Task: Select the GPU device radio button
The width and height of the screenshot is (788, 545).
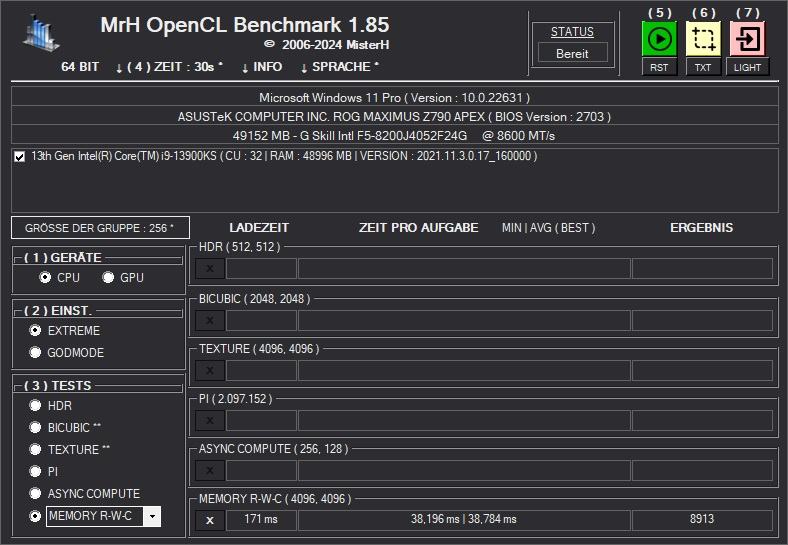Action: [x=108, y=278]
